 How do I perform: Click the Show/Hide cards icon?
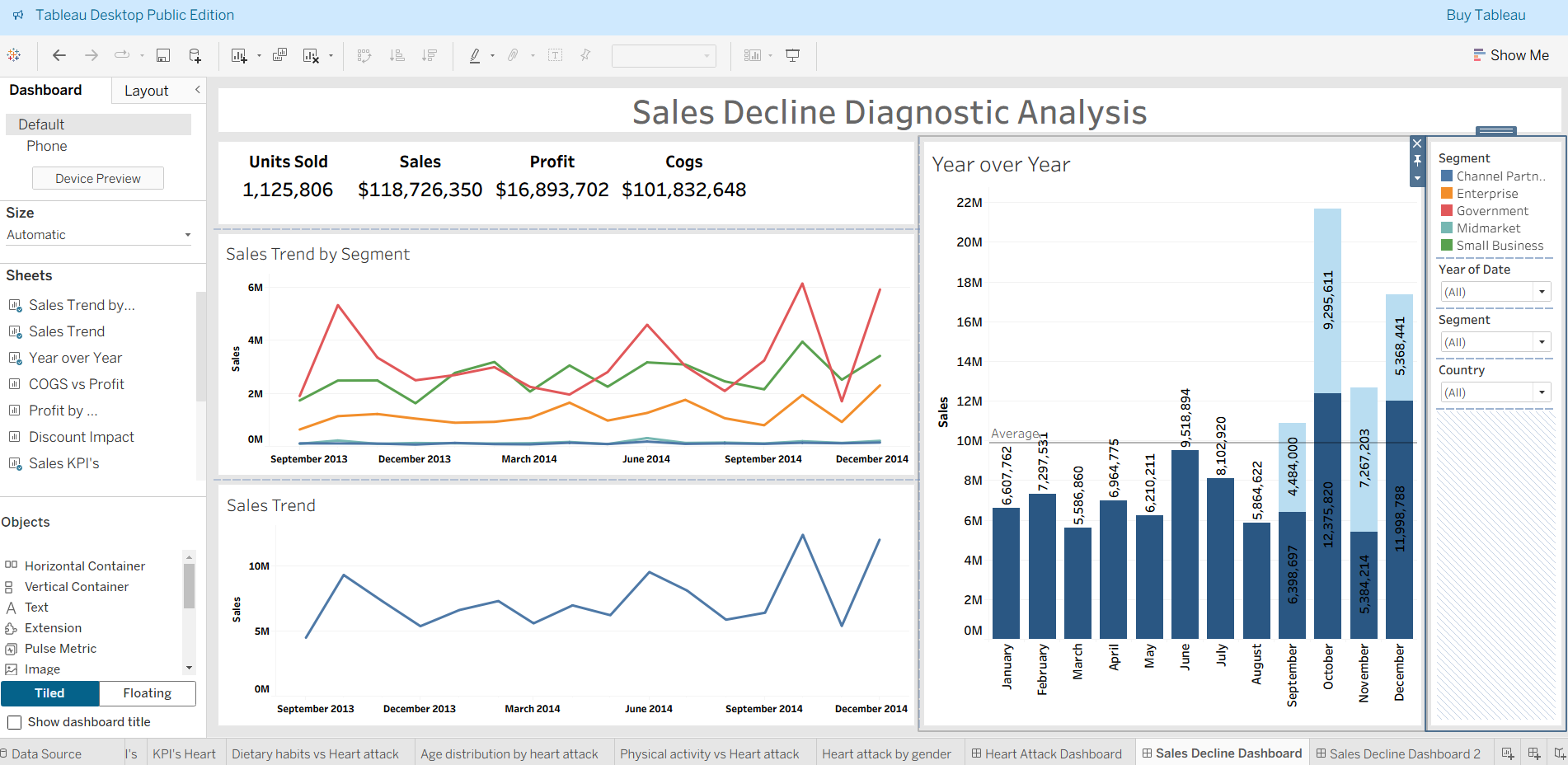[753, 55]
